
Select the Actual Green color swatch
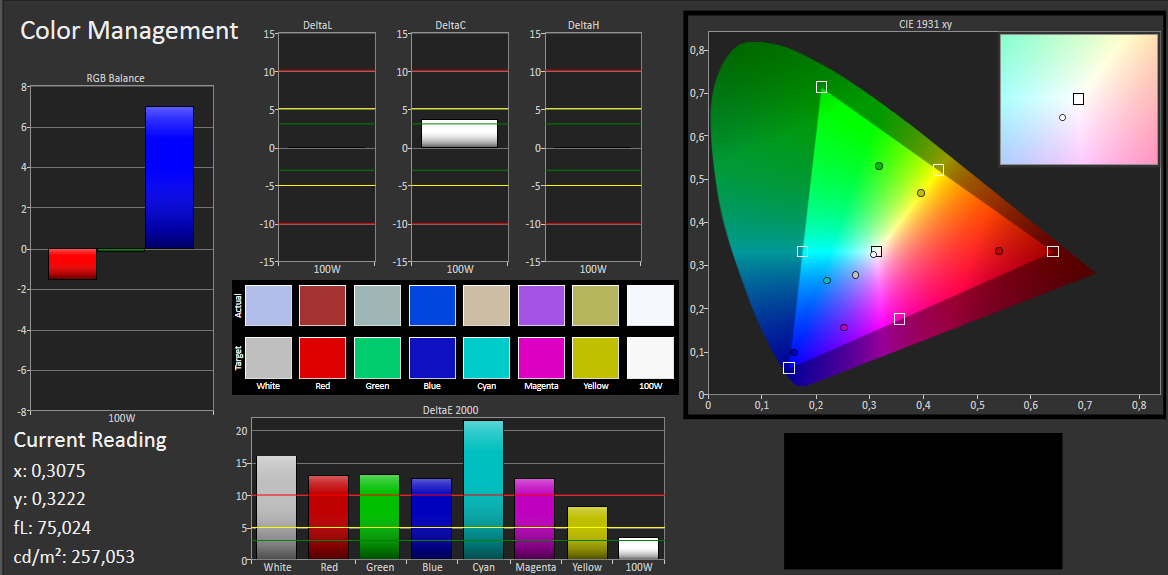click(377, 305)
